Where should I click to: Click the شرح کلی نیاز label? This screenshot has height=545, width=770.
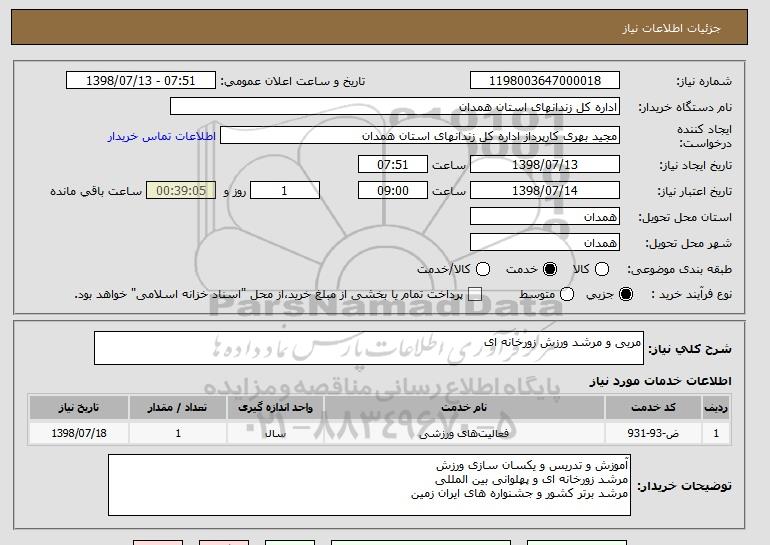click(x=690, y=349)
